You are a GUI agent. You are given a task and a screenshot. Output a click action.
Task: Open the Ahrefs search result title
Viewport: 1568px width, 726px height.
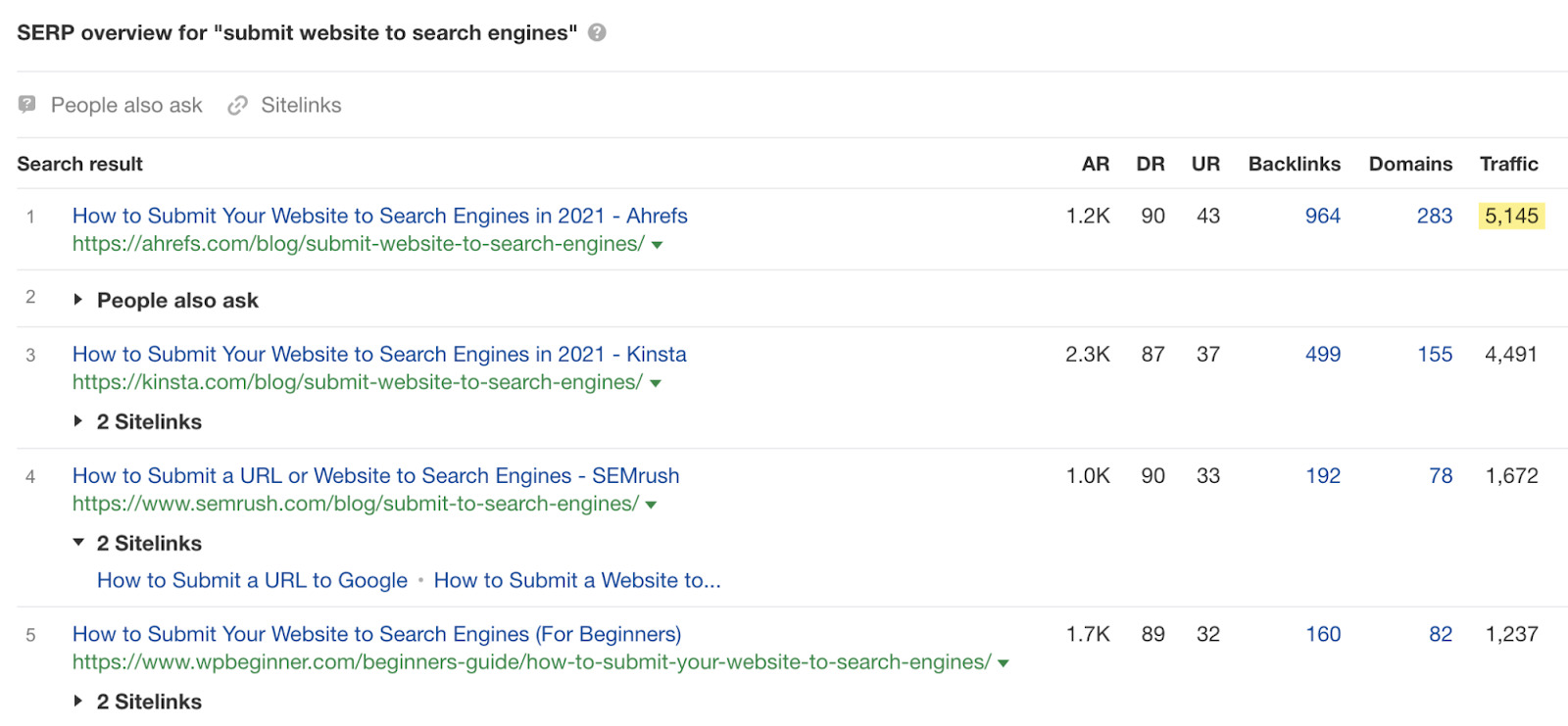(379, 216)
